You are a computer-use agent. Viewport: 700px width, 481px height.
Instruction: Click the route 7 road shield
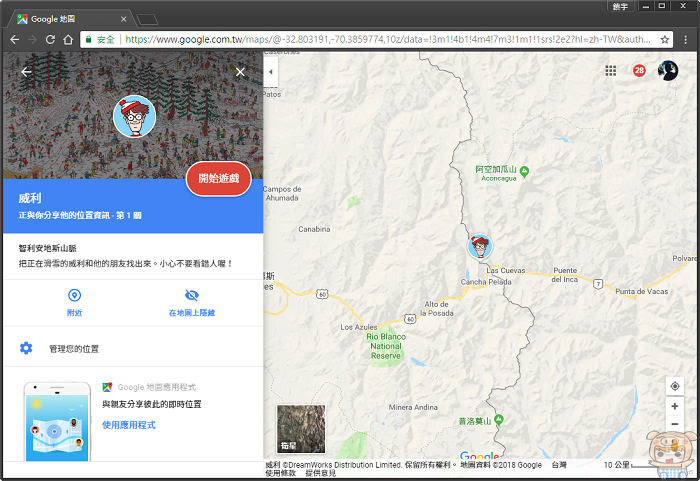[598, 284]
